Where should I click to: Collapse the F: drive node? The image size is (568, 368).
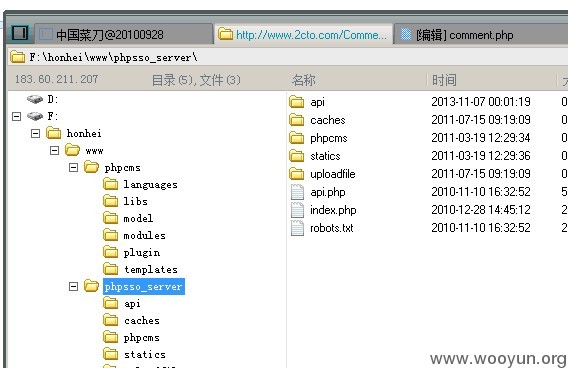[16, 116]
